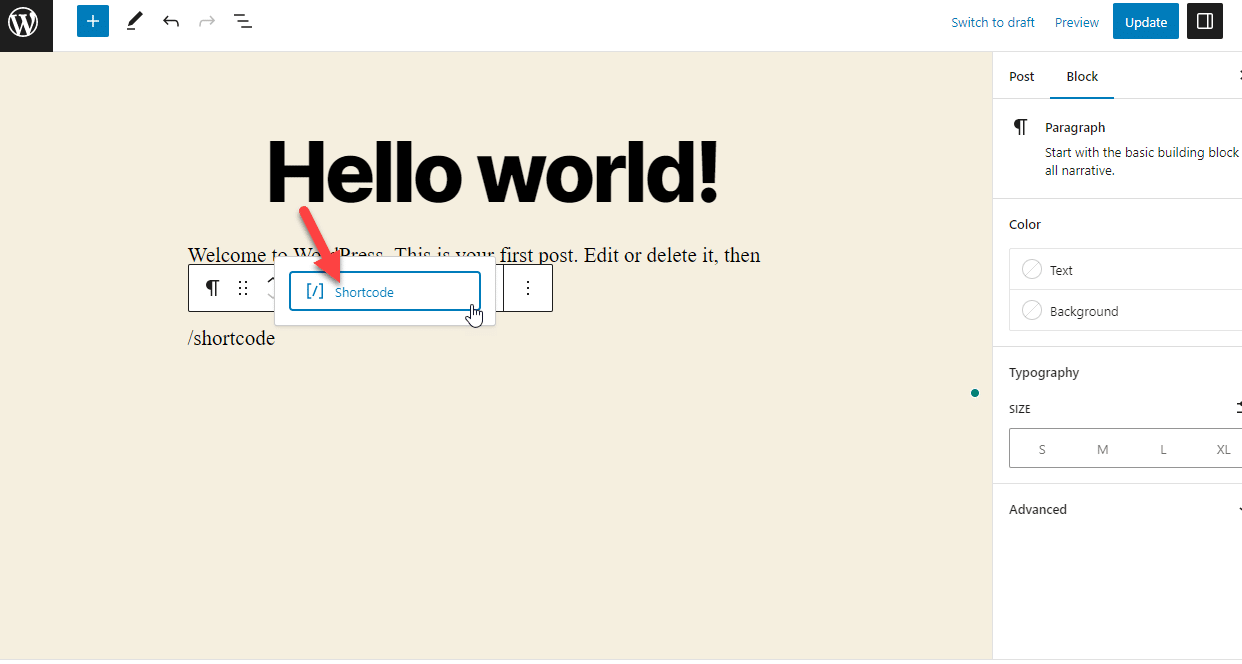Open the block type switcher paragraph icon
Image resolution: width=1242 pixels, height=664 pixels.
(x=212, y=287)
